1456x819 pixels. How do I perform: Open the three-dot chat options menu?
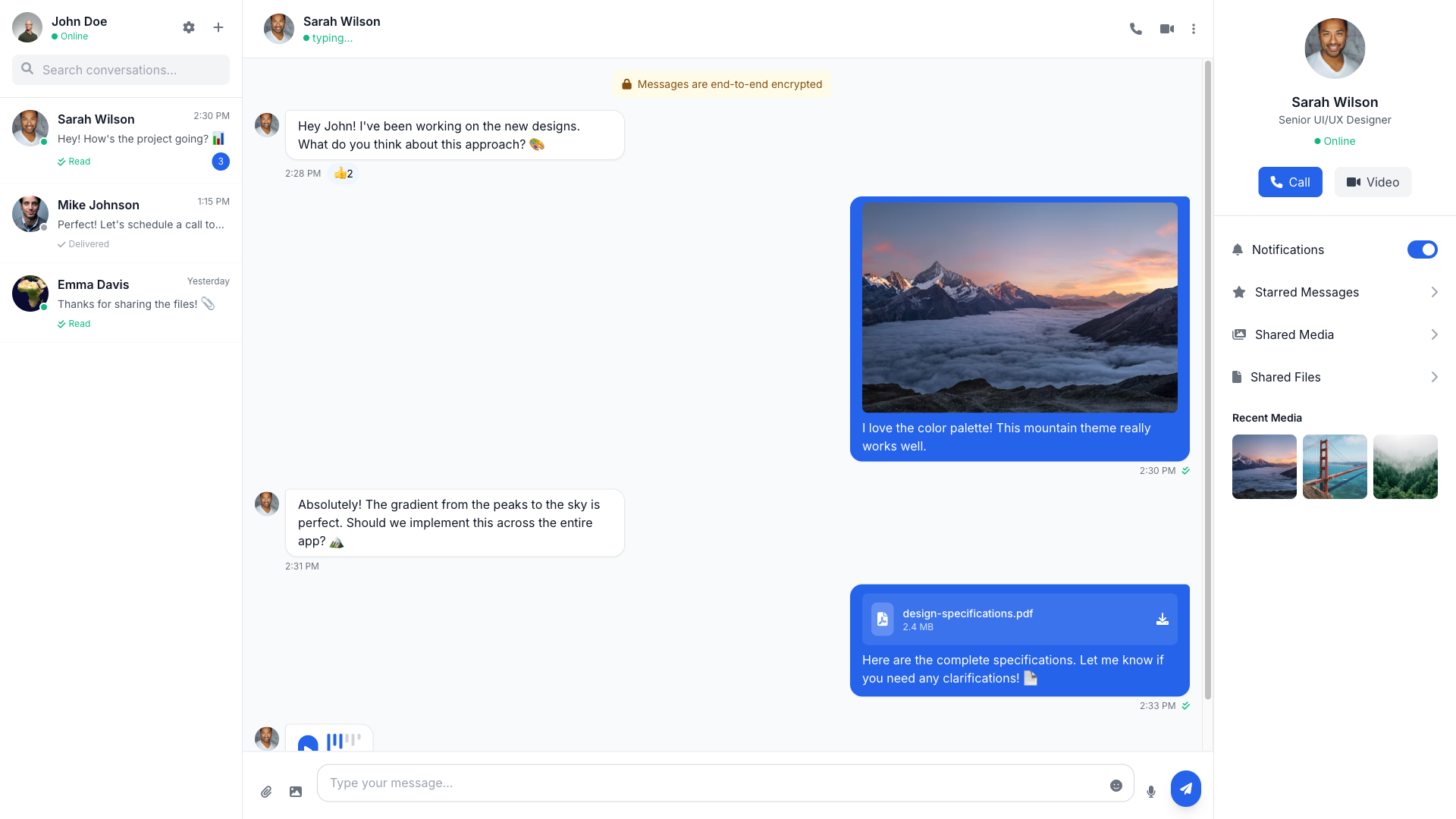pyautogui.click(x=1194, y=28)
